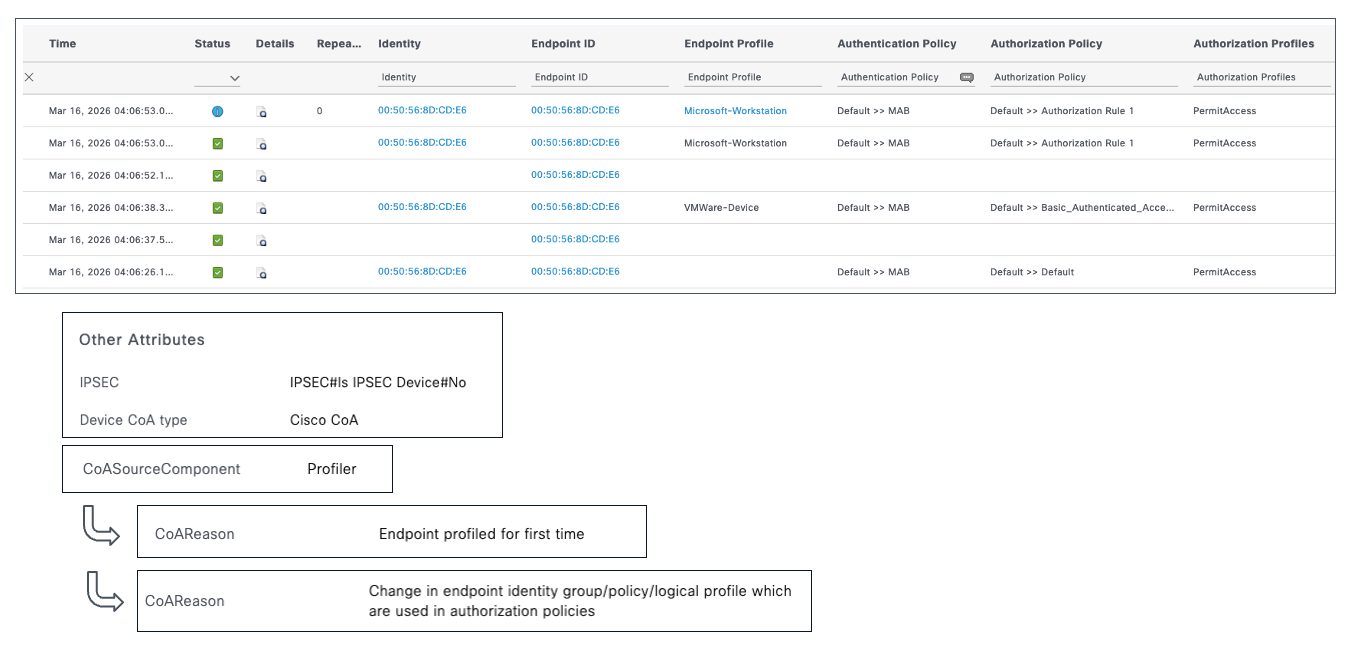Sort by the Endpoint Profile column header

(x=729, y=44)
